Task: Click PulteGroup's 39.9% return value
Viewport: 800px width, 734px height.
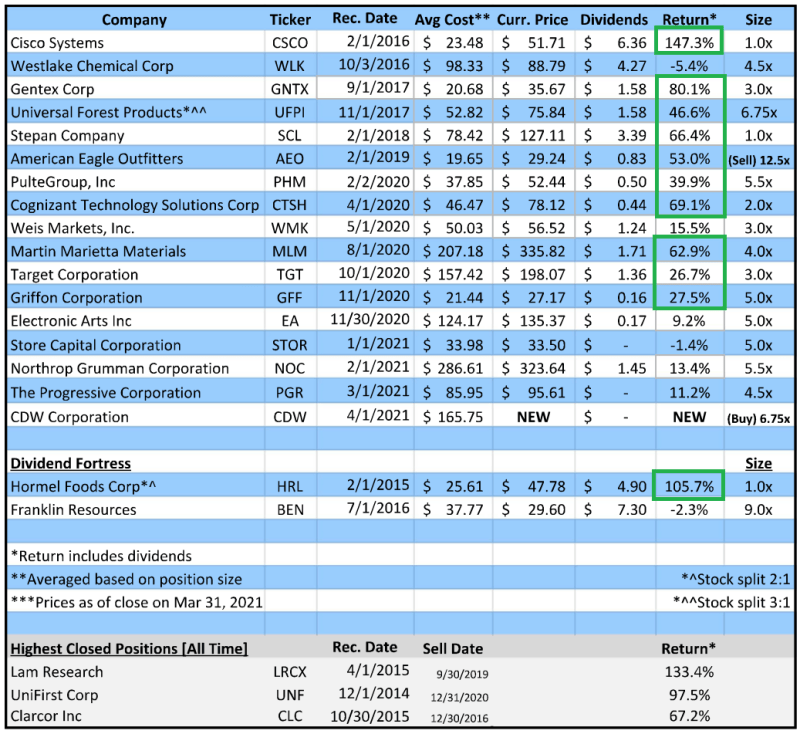Action: (689, 182)
